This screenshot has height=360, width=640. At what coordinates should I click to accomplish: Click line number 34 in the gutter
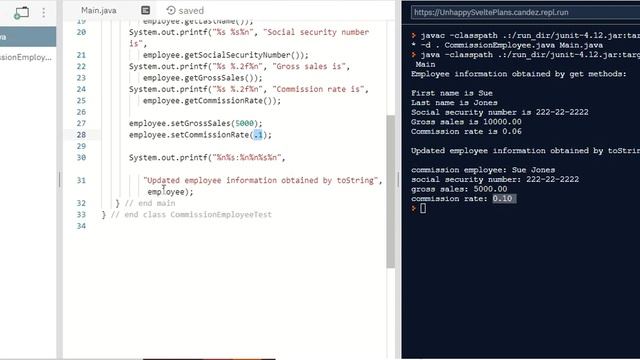81,226
